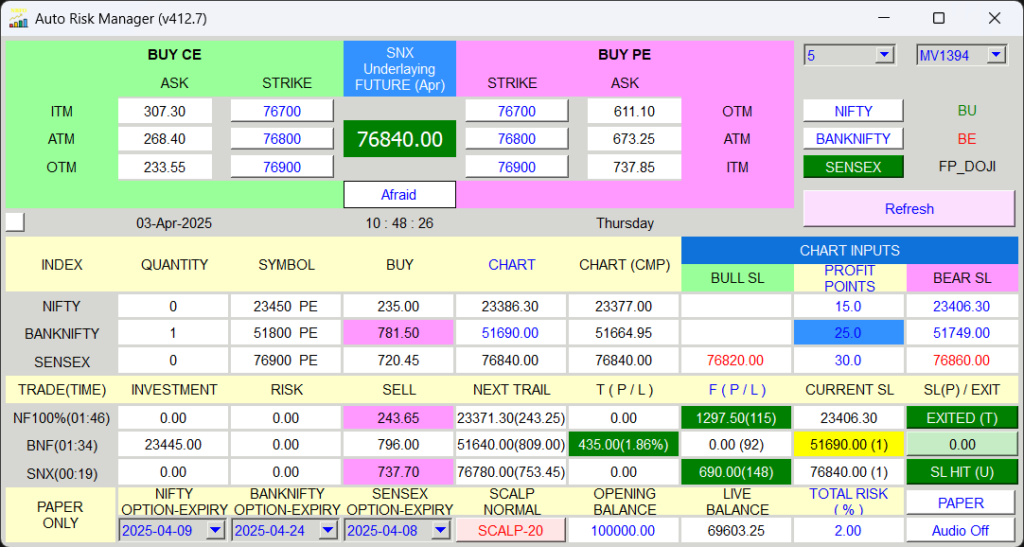Click SENSEX profit points field 30.0
Screen dimensions: 1024x547
(x=848, y=361)
